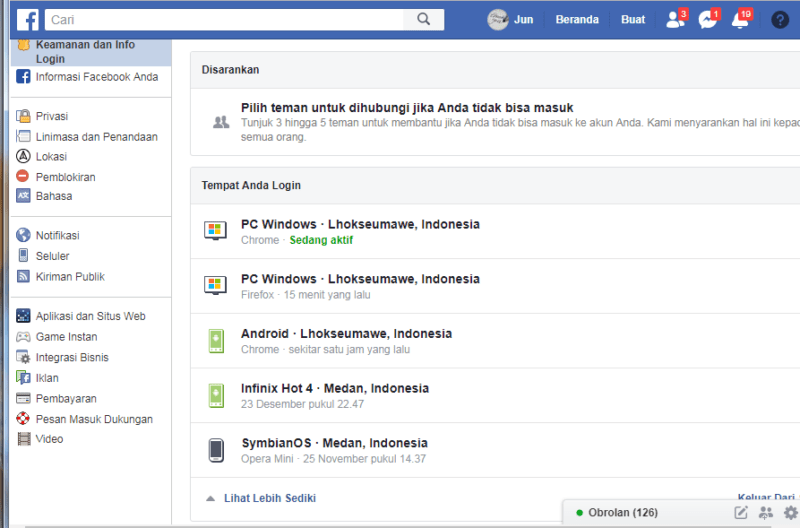The height and width of the screenshot is (528, 800).
Task: Select PC Windows Firefox session row
Action: (x=495, y=286)
